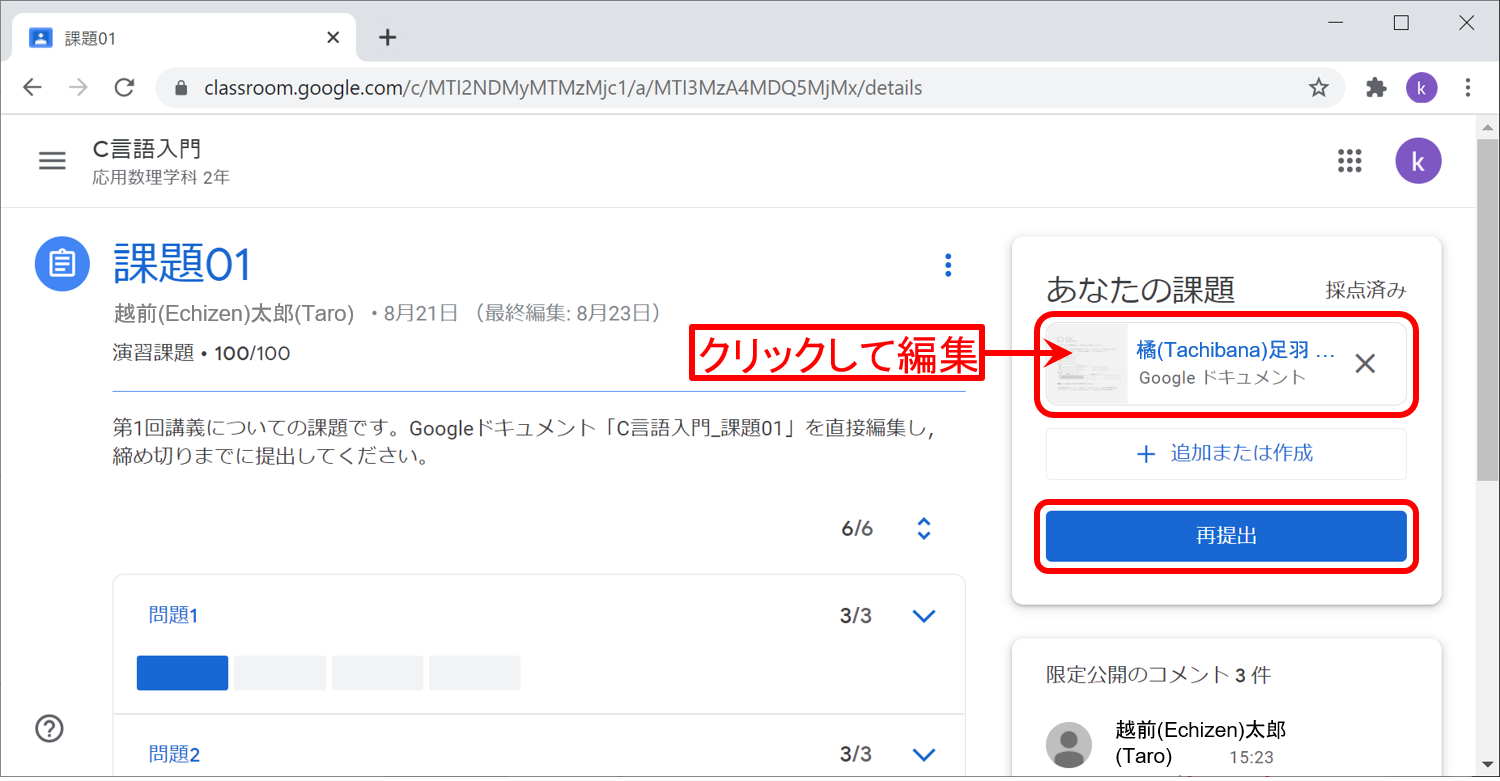Click the 応用数理学科 2年 subtitle
This screenshot has height=781, width=1500.
tap(161, 178)
